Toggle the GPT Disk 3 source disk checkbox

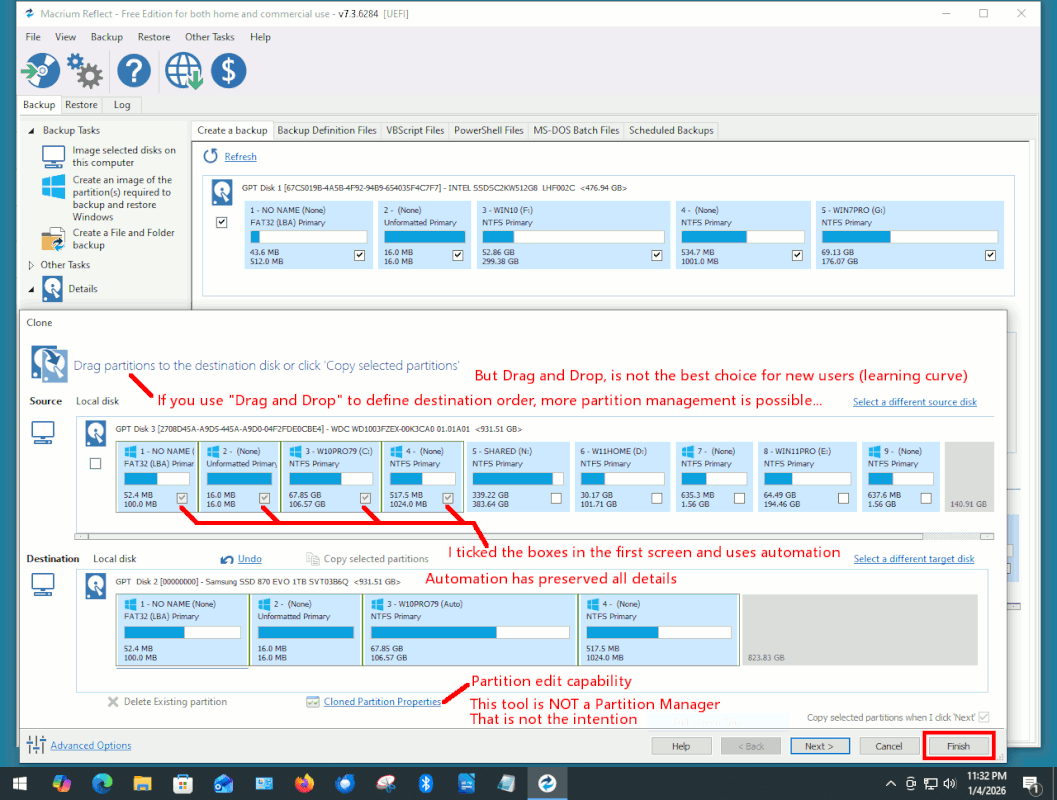(x=96, y=464)
